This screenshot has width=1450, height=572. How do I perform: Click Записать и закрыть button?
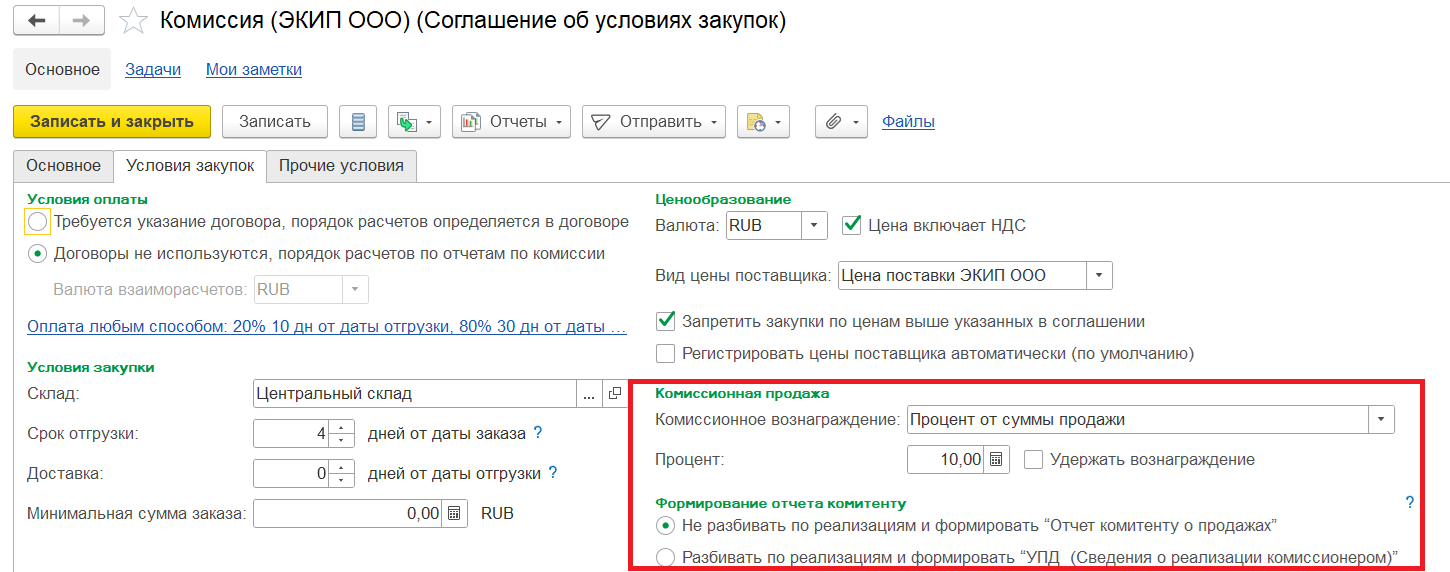click(112, 122)
